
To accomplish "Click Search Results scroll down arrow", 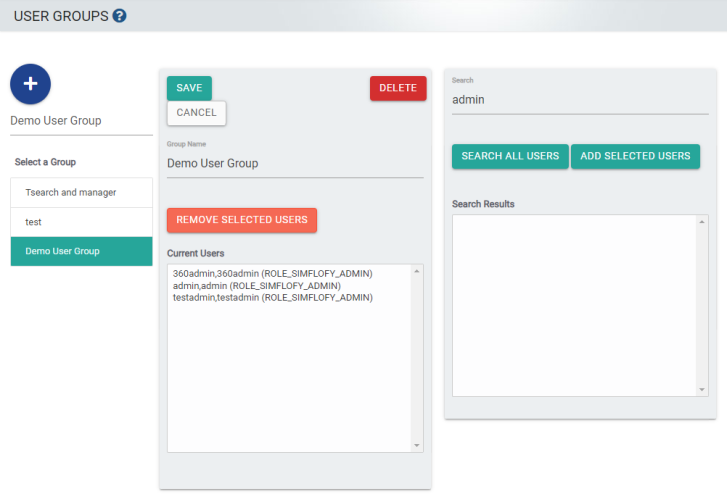I will pos(702,389).
